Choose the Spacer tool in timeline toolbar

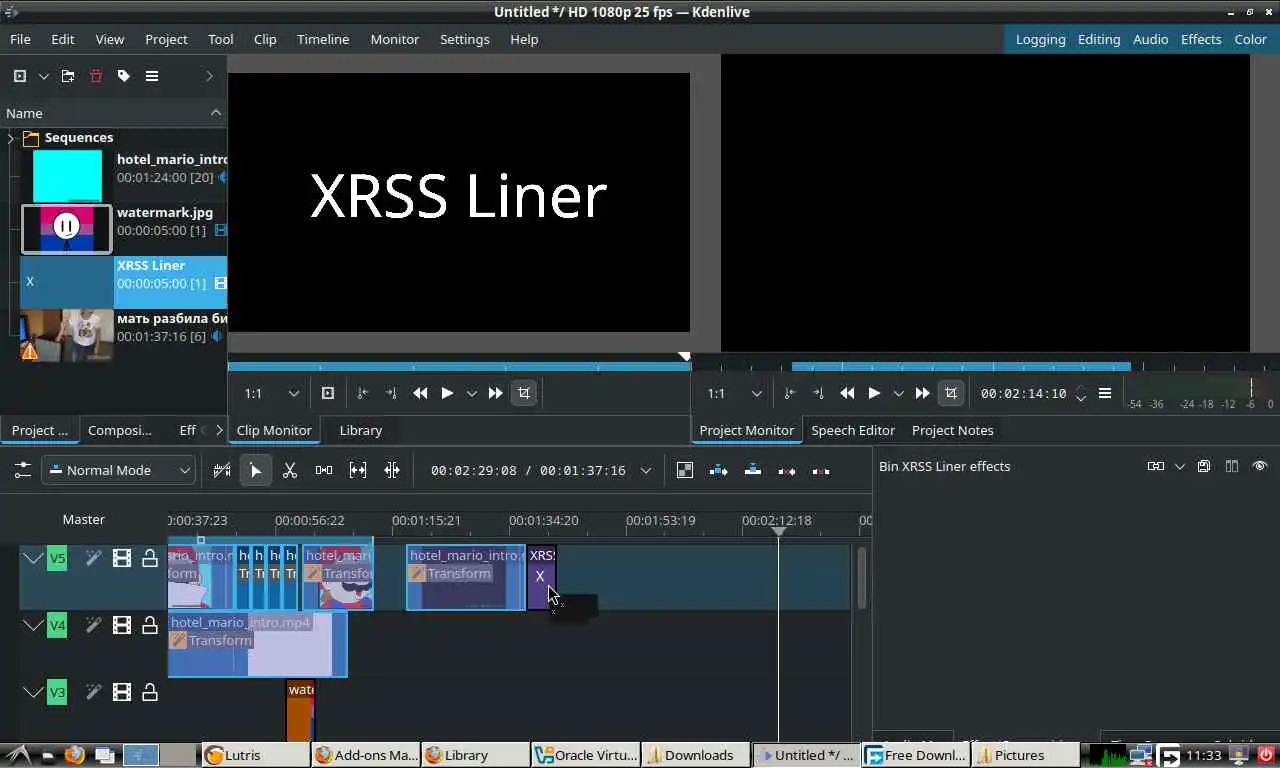coord(324,470)
